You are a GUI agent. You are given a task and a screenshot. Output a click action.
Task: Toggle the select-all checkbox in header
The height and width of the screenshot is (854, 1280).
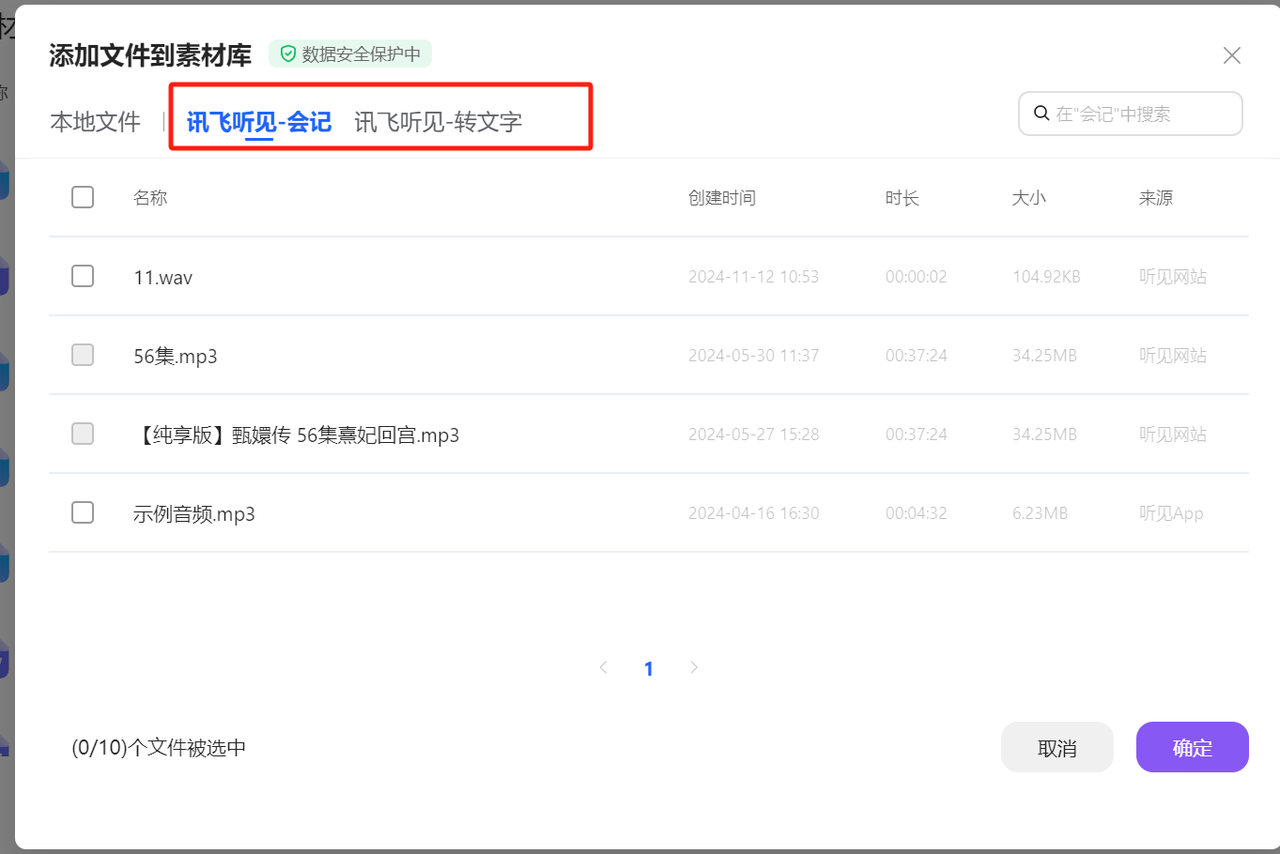click(83, 197)
